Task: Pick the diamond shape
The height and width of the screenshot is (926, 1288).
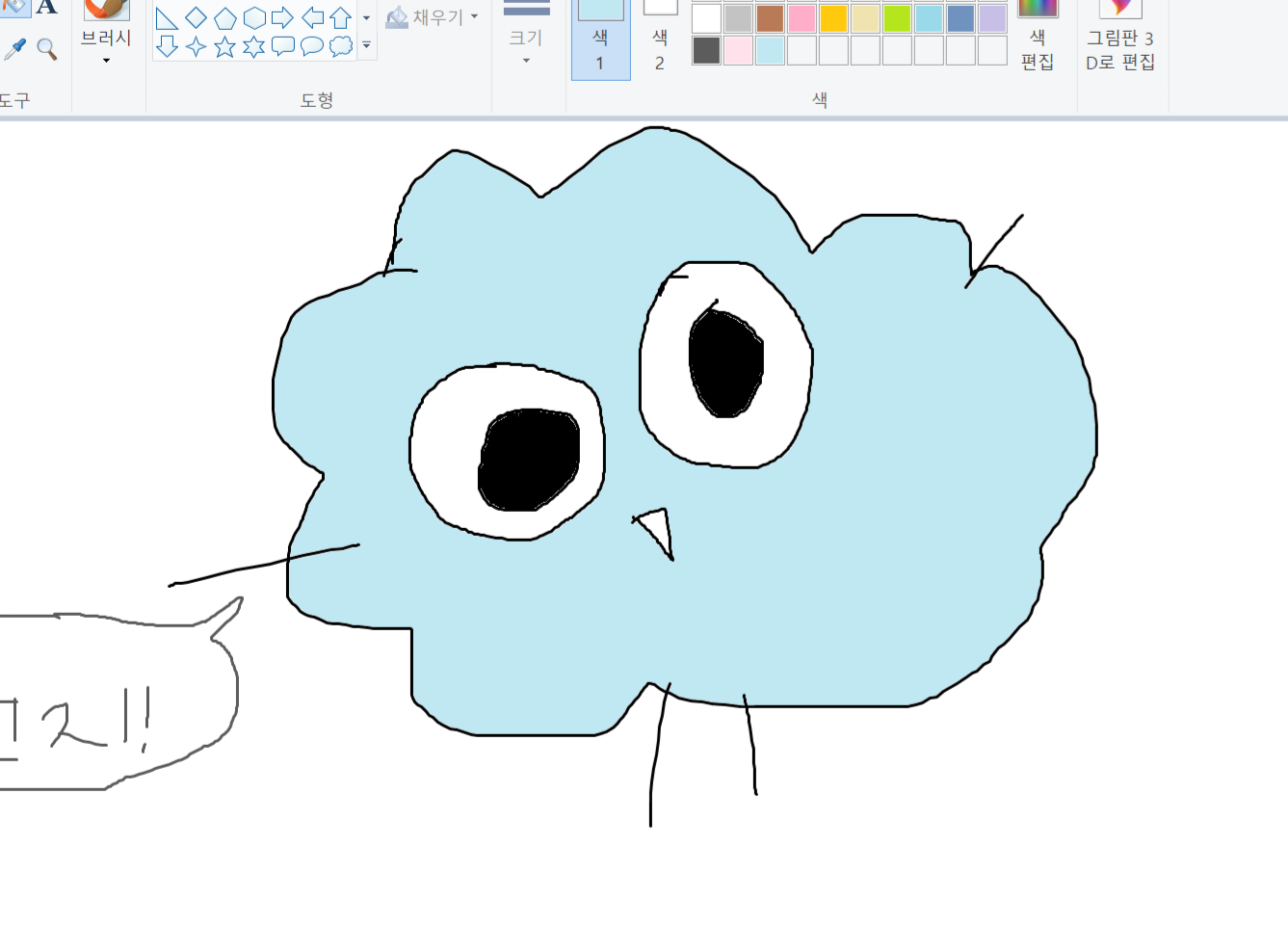Action: [196, 17]
